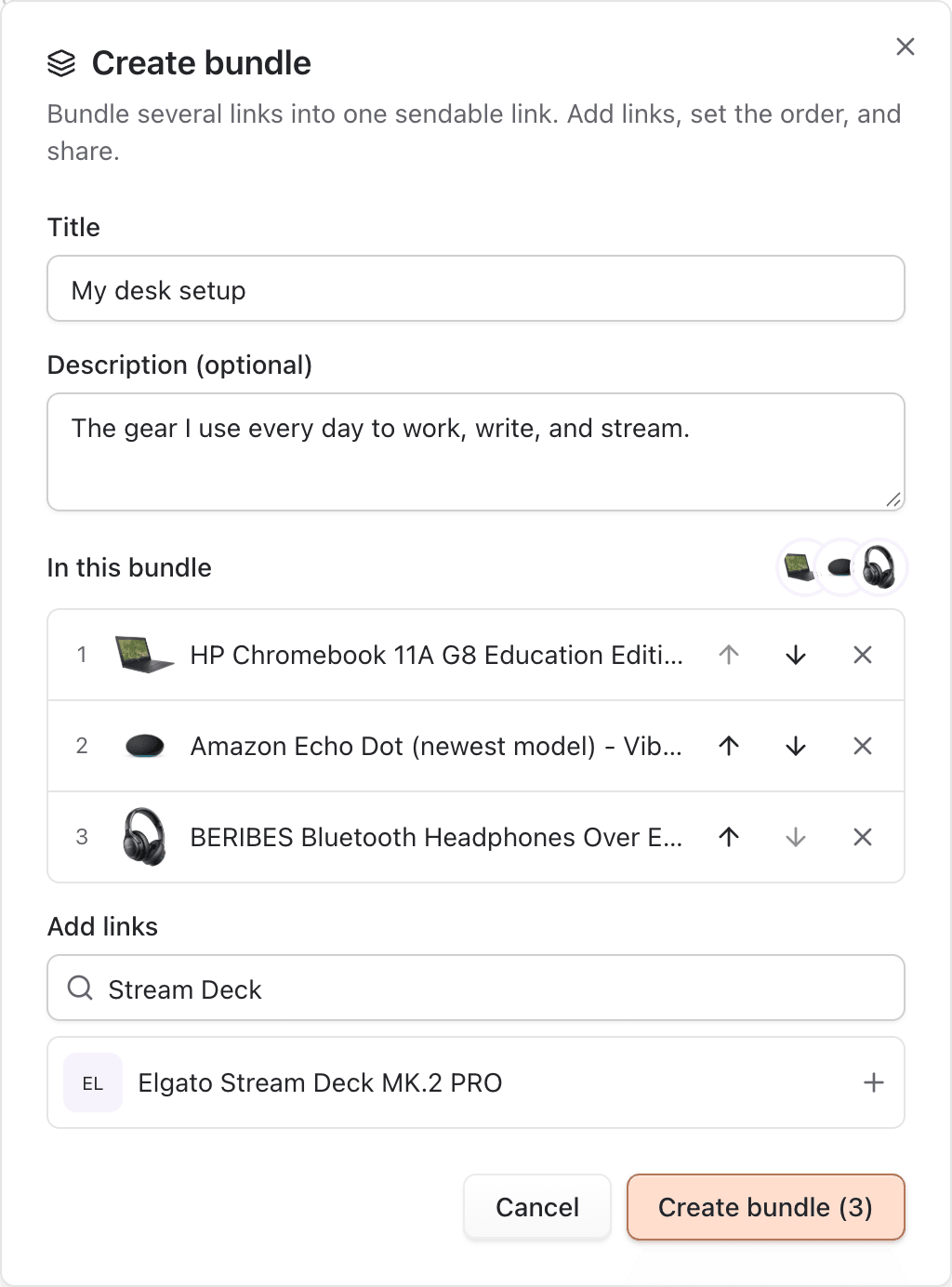Click headphones avatar in bundle preview stack
The image size is (952, 1287).
point(879,567)
